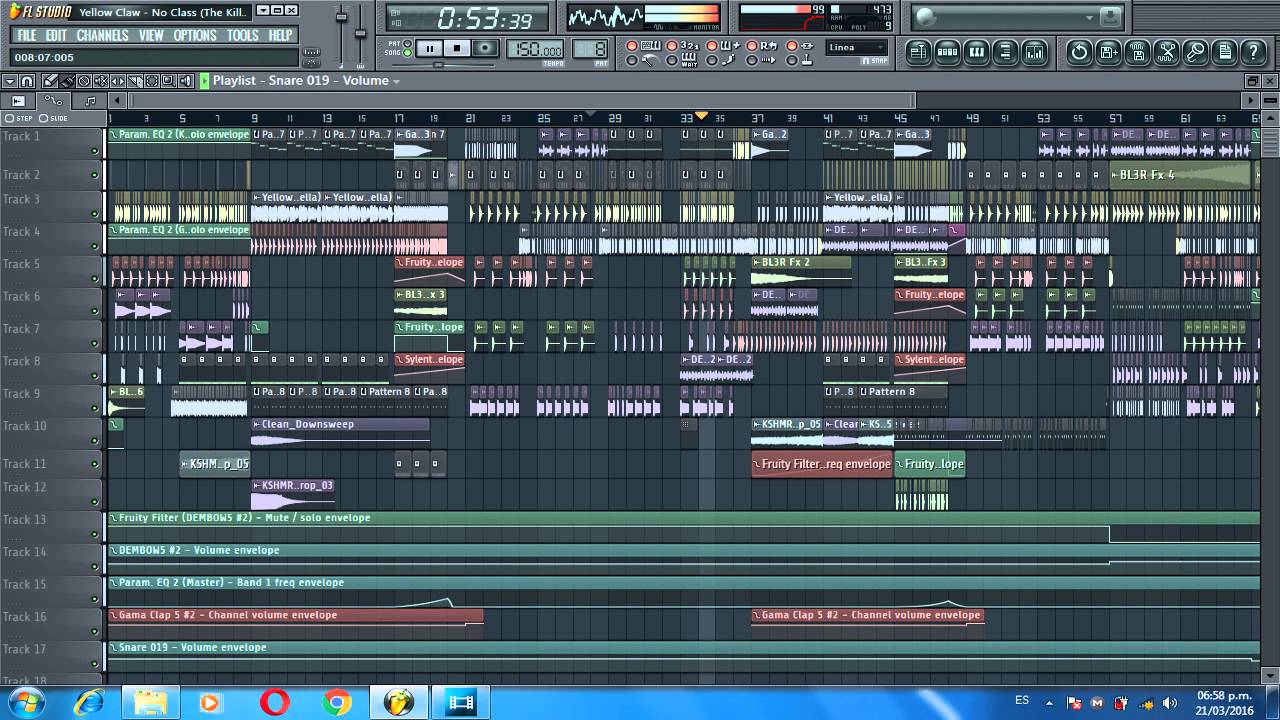Select the SLIDE radio option
This screenshot has height=720, width=1280.
(43, 118)
